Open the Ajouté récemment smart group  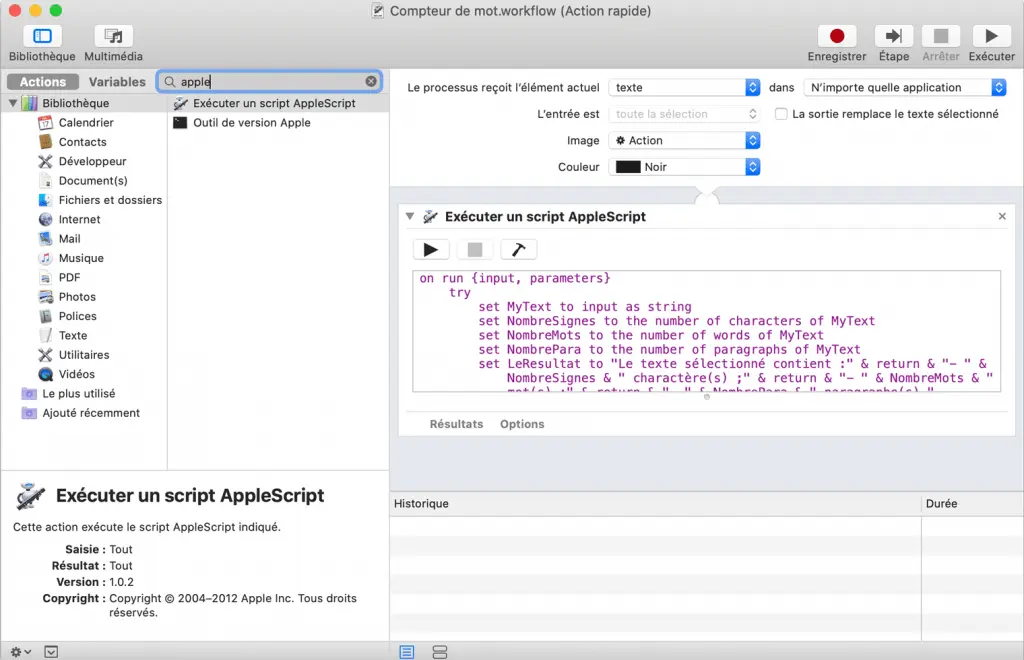pyautogui.click(x=91, y=413)
